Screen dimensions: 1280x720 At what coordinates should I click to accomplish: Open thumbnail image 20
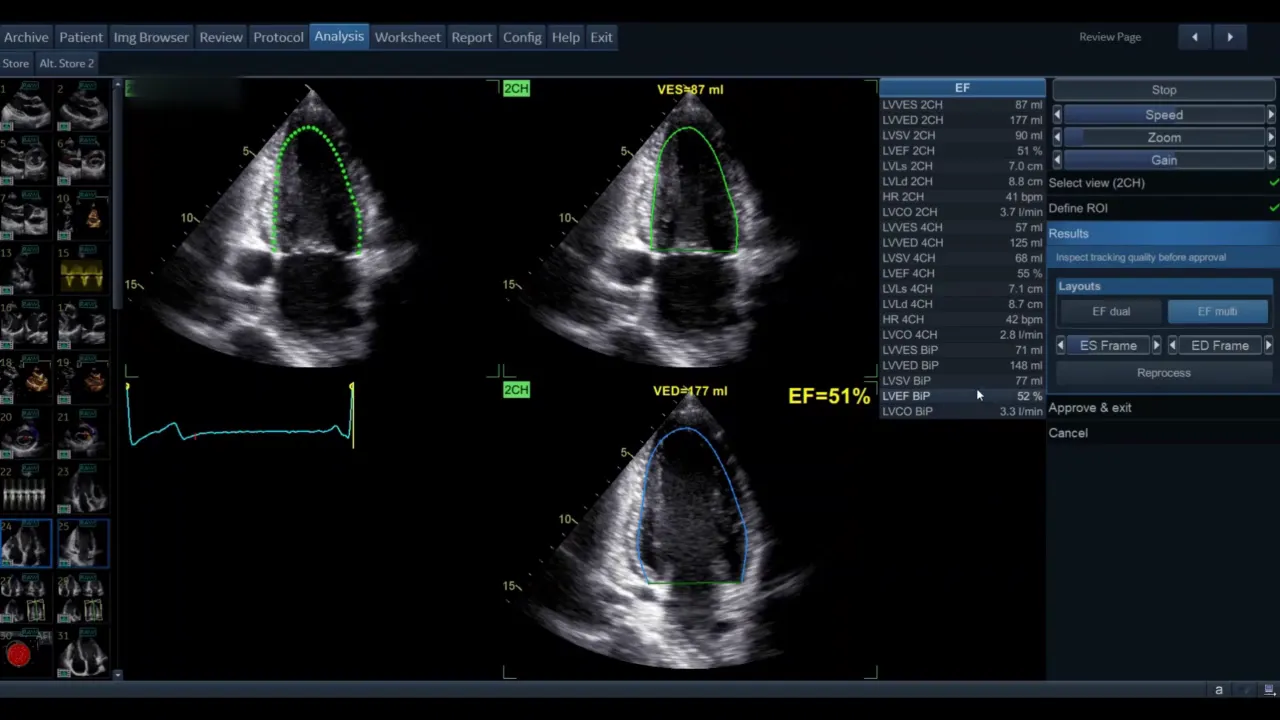click(25, 432)
